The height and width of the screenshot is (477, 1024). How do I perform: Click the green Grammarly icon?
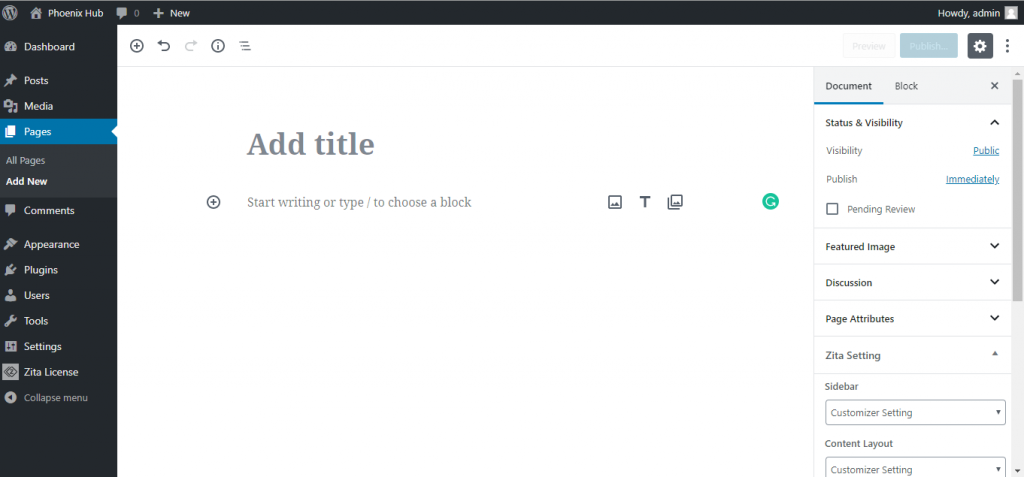click(771, 202)
